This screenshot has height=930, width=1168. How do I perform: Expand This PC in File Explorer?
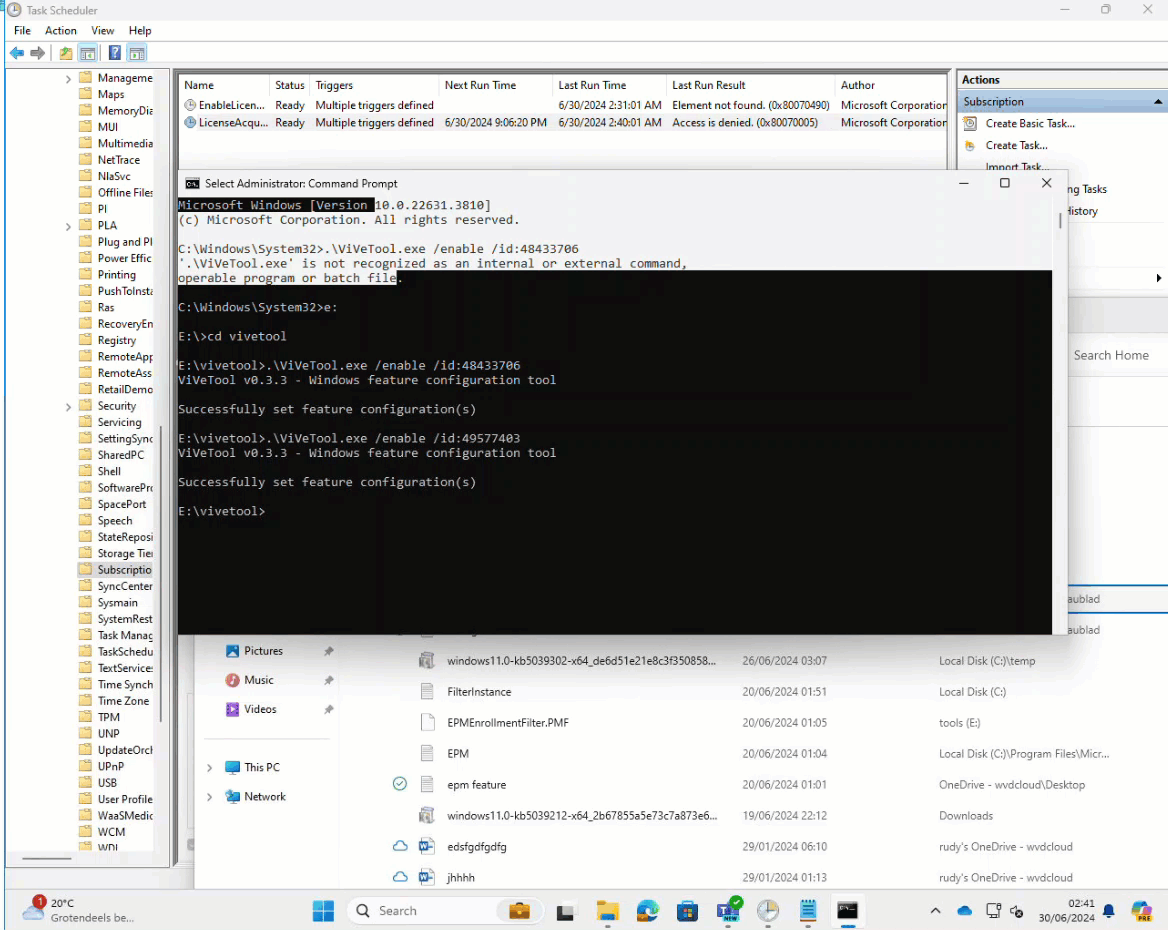[209, 767]
